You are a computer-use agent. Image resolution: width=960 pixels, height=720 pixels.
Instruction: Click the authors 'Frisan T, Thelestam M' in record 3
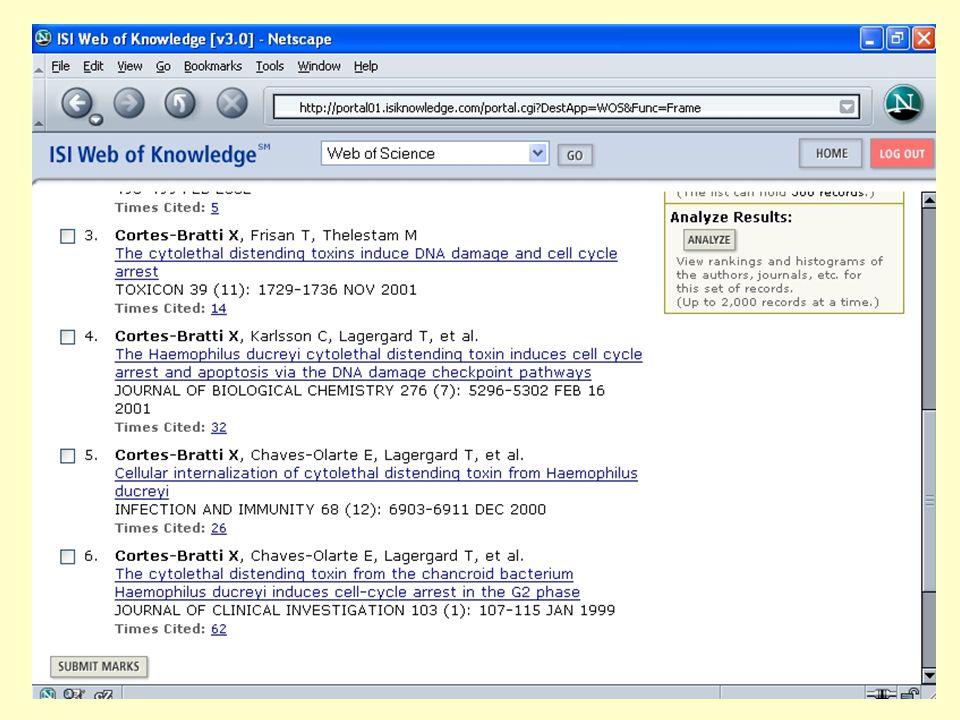334,236
